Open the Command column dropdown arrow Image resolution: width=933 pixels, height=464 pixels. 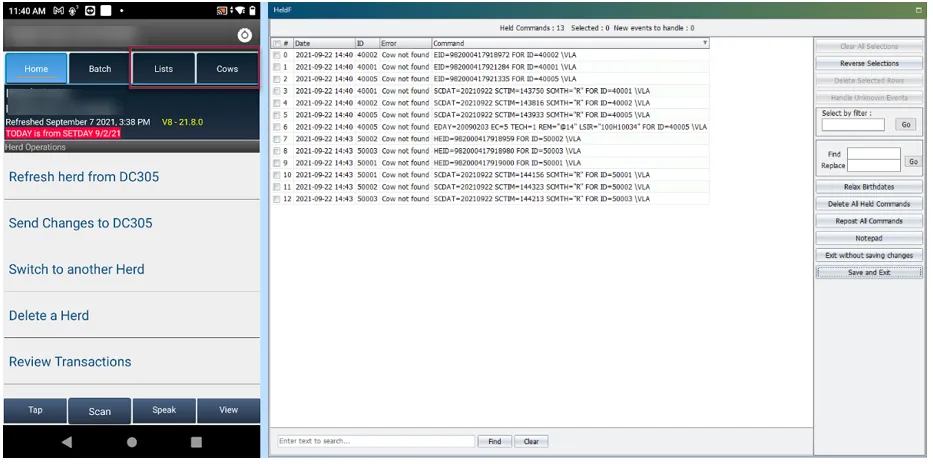pyautogui.click(x=705, y=43)
